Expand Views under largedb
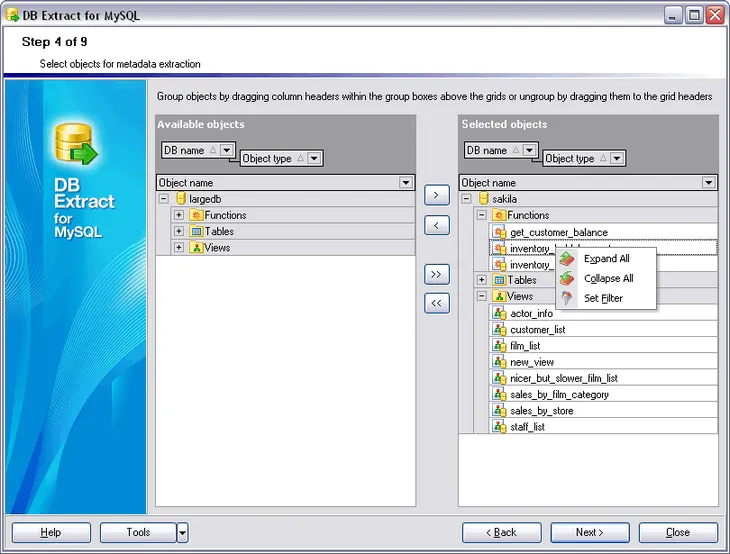The height and width of the screenshot is (554, 730). [x=179, y=248]
